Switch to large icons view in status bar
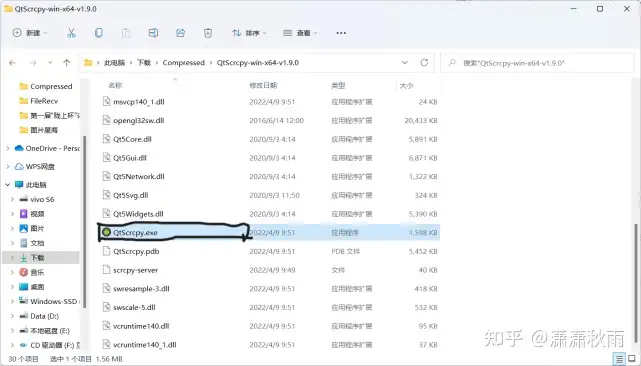The image size is (641, 366). [x=632, y=359]
